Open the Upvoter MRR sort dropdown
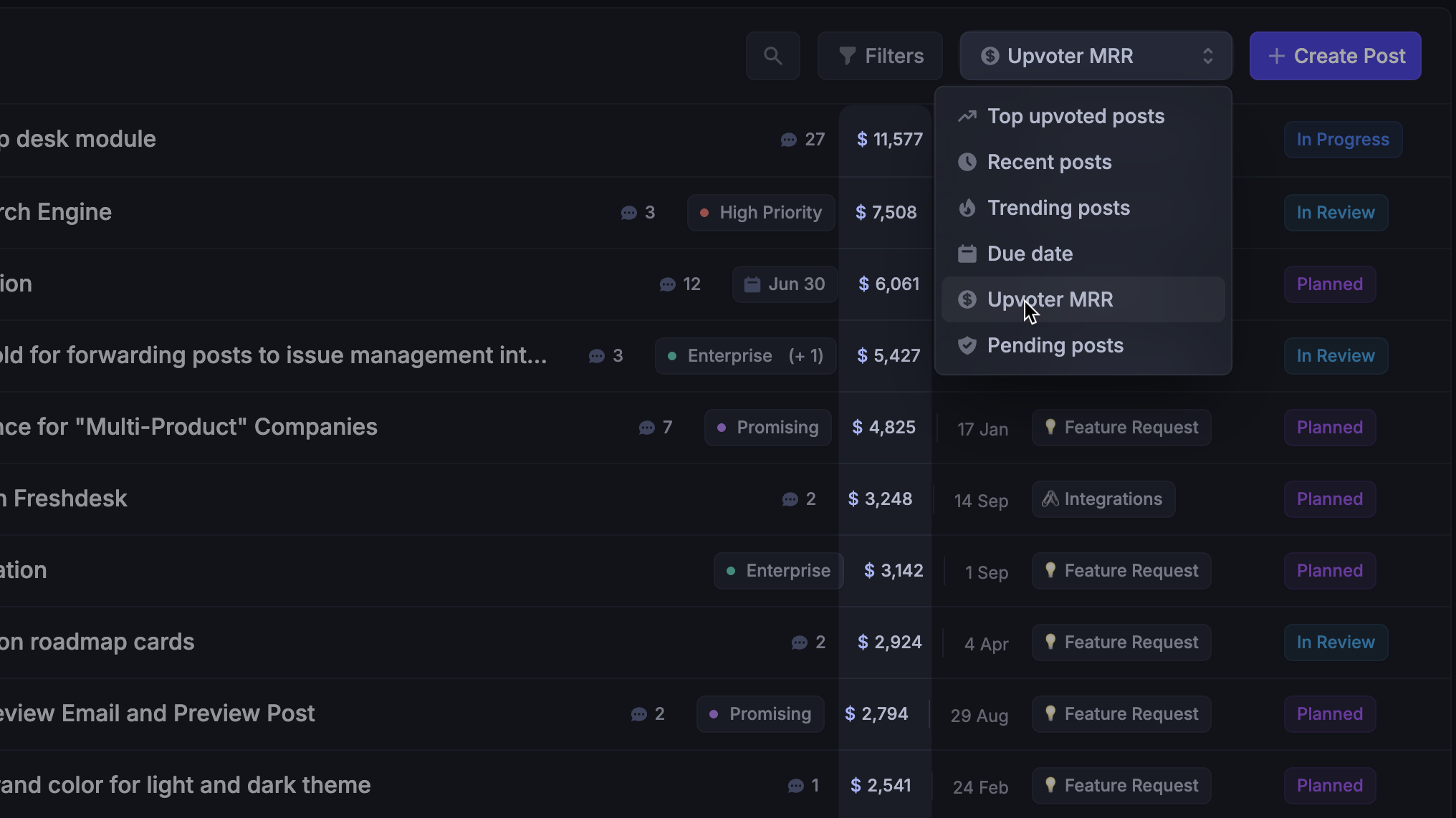Viewport: 1456px width, 818px height. pos(1095,55)
